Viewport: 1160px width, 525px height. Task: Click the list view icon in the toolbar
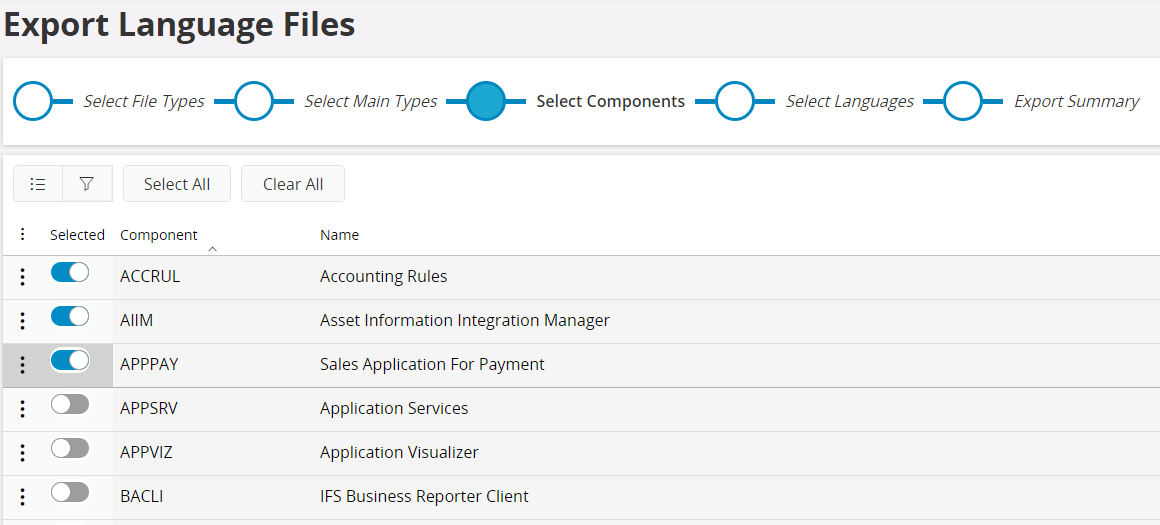tap(38, 184)
